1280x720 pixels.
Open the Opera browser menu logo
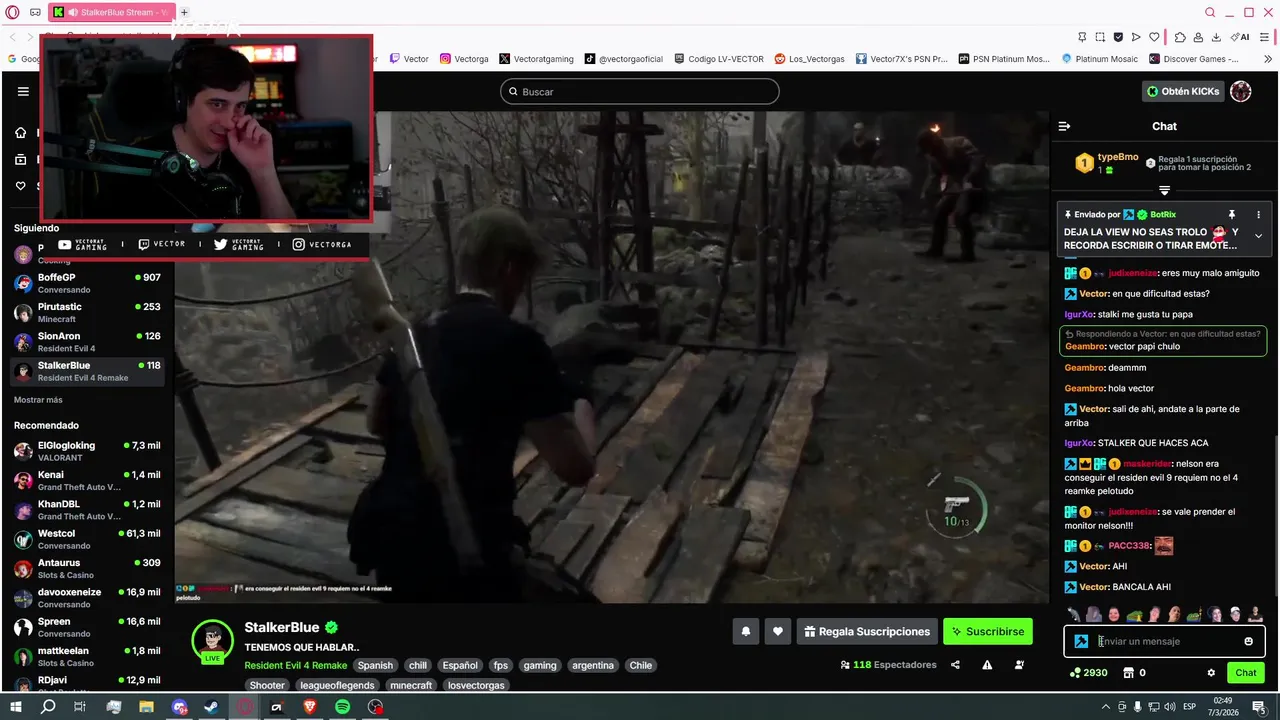click(x=12, y=12)
